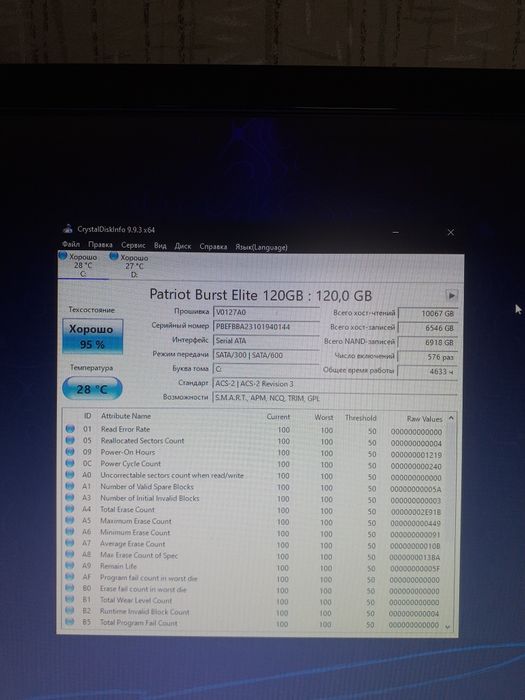Open the Язык(Language) menu

[x=261, y=247]
